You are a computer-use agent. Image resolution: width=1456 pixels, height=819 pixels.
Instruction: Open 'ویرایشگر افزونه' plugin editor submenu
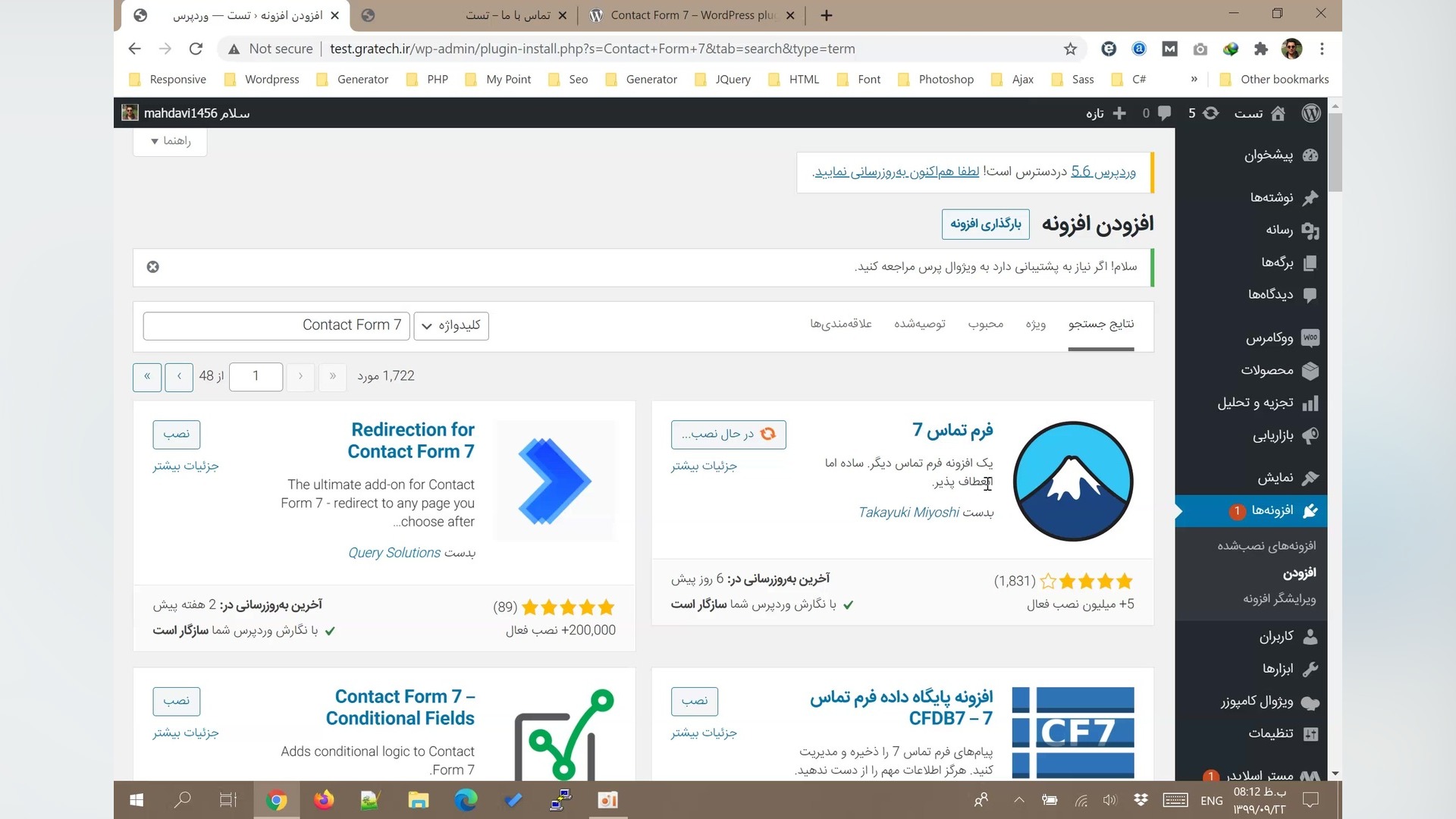coord(1280,599)
